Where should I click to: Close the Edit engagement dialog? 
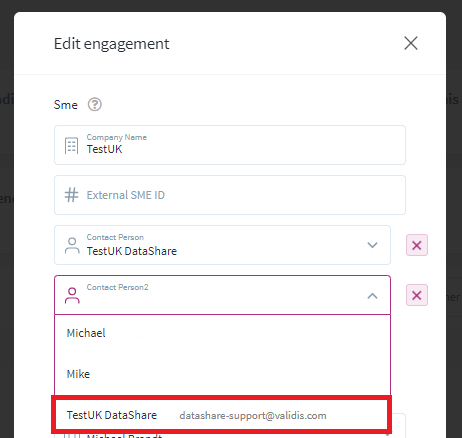coord(411,43)
